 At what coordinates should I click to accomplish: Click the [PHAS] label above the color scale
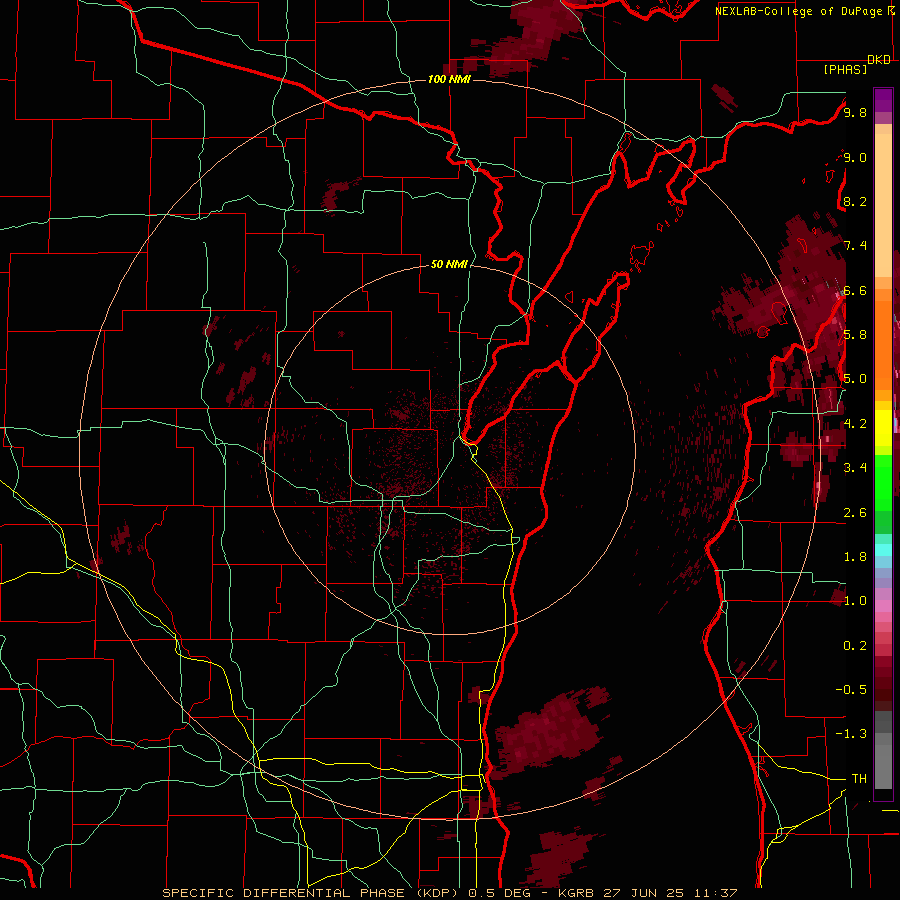pyautogui.click(x=845, y=69)
